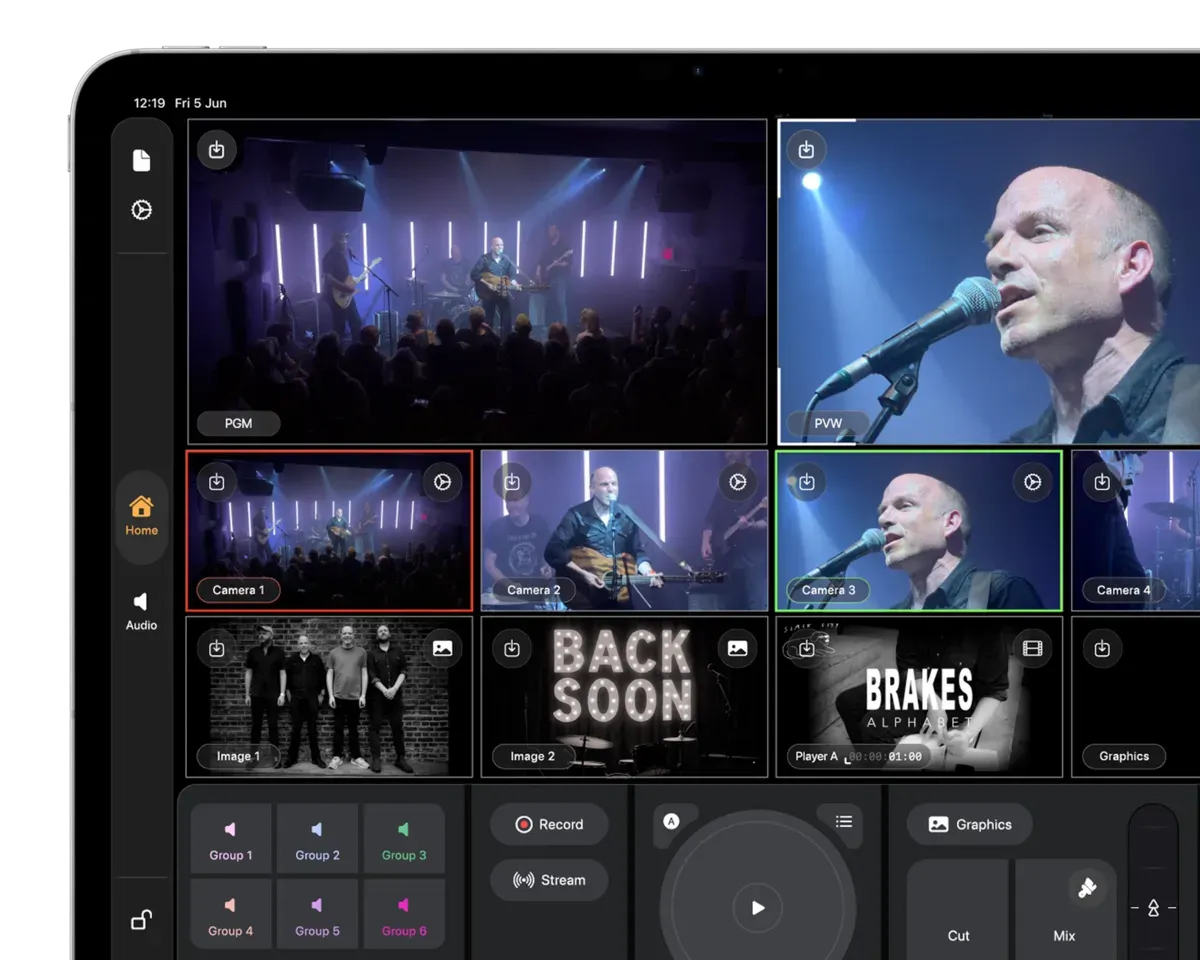Click the source-assign icon on the PVW window
Image resolution: width=1200 pixels, height=960 pixels.
point(806,150)
